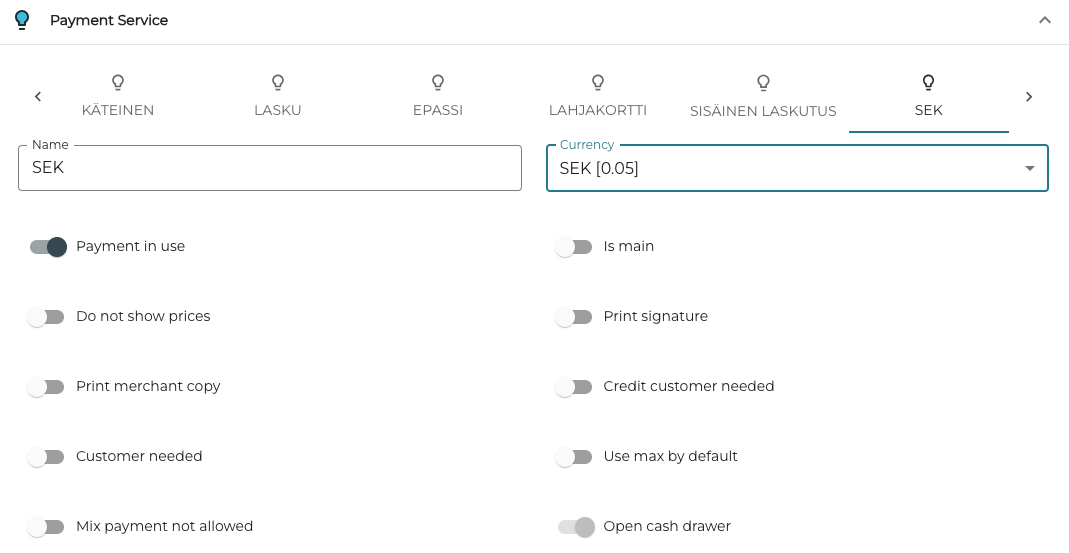This screenshot has height=553, width=1069.
Task: Enable the Is main switch
Action: pyautogui.click(x=574, y=247)
